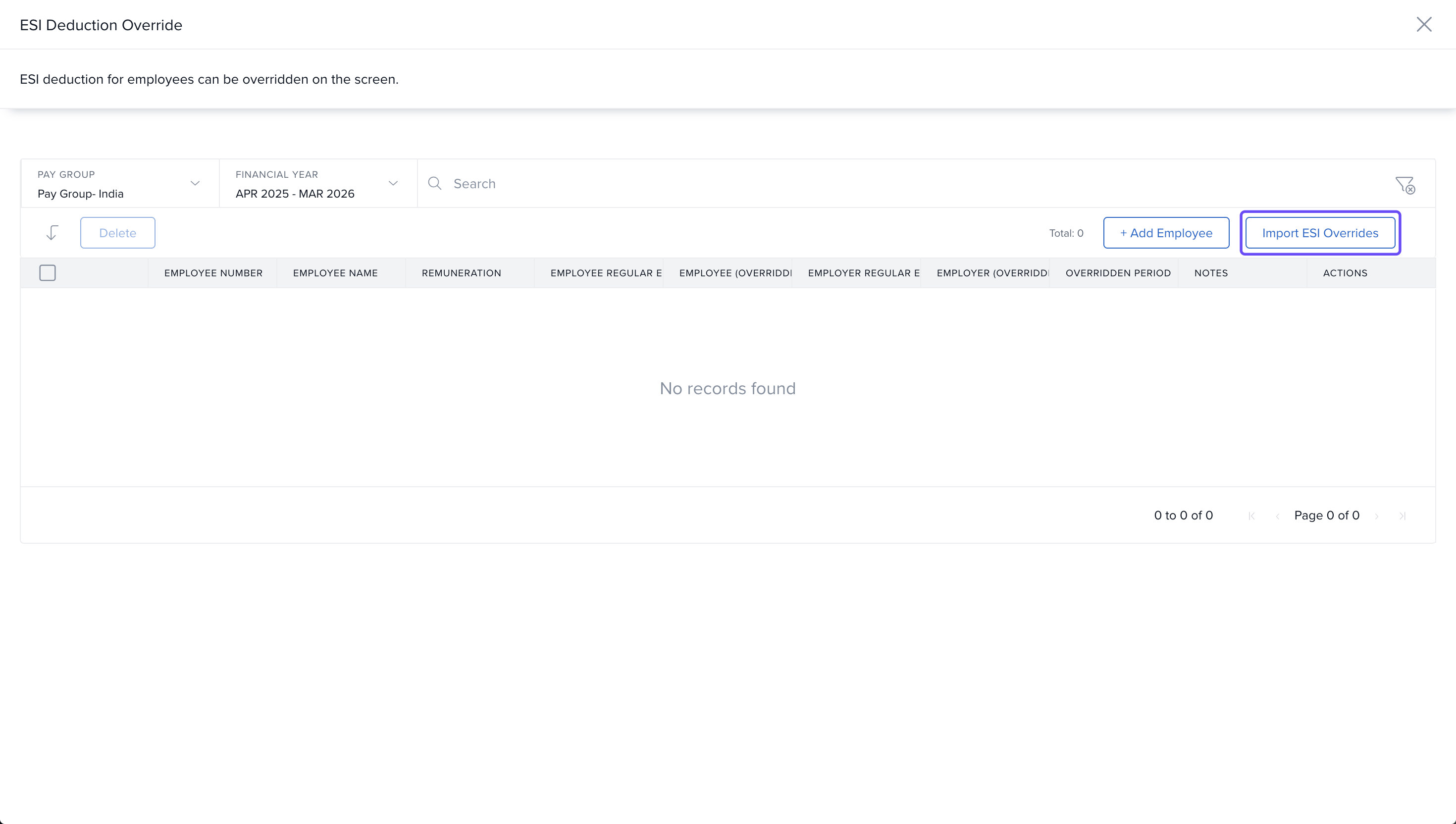Sort by Employee Number column header
Screen dimensions: 1456x824
tap(213, 273)
